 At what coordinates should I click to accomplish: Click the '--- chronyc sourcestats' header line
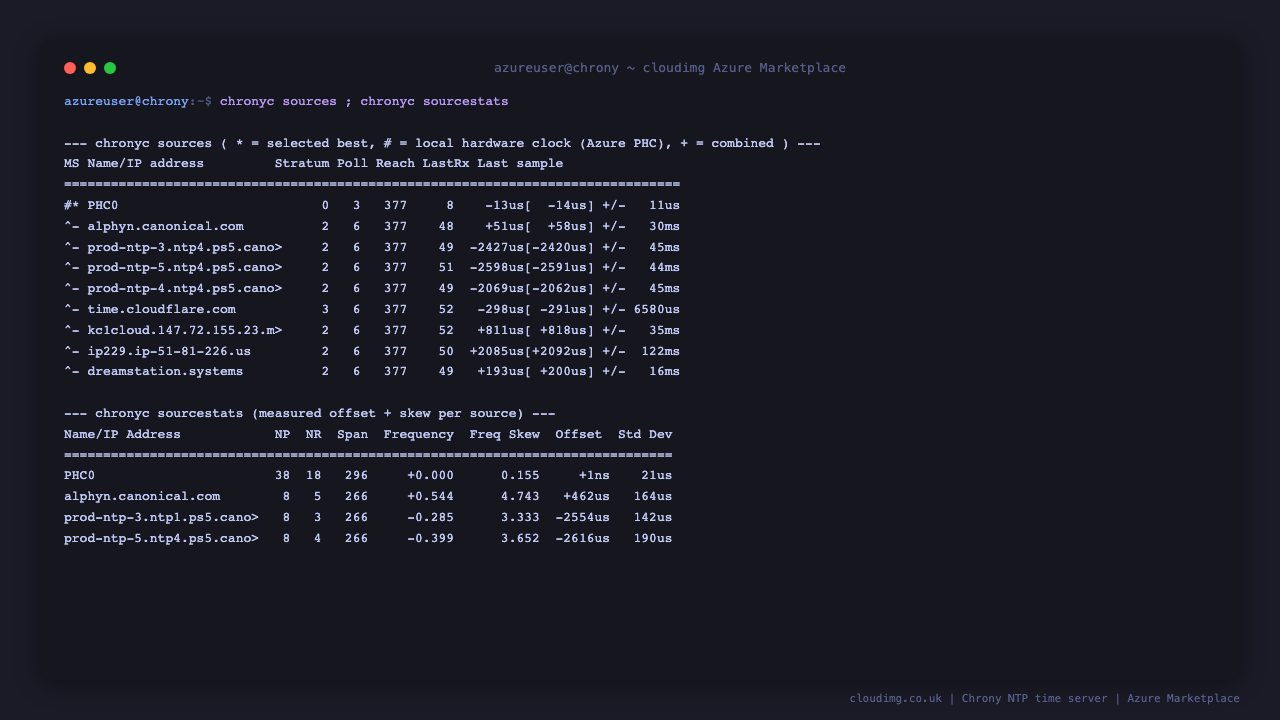tap(309, 413)
